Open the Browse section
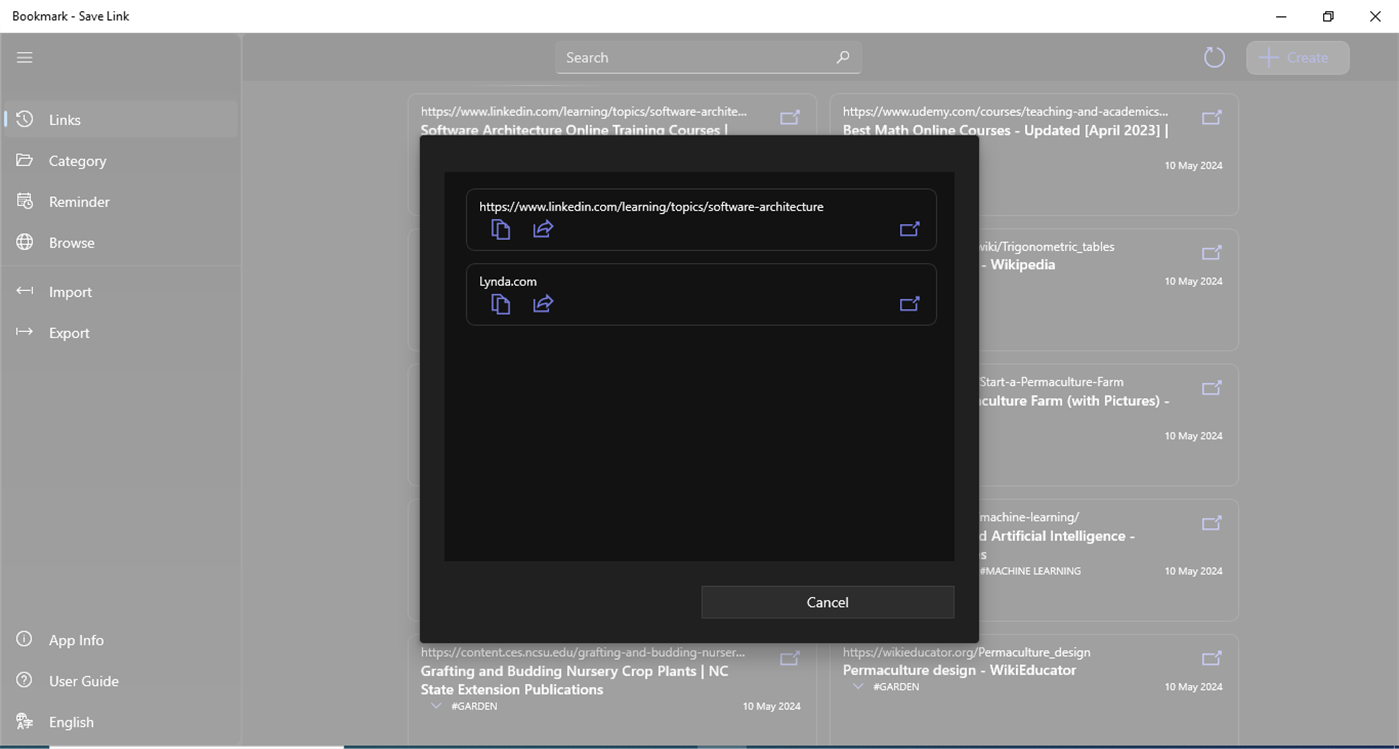 (x=72, y=242)
